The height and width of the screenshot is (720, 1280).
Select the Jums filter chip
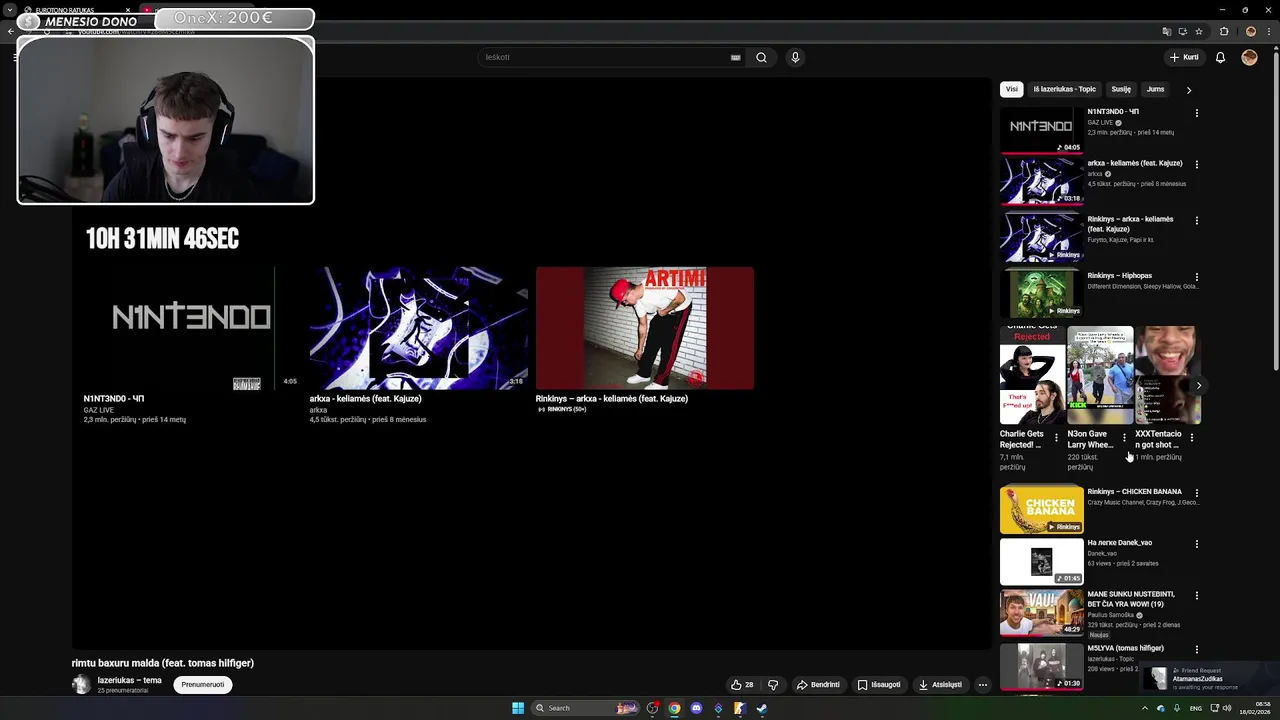pos(1155,89)
